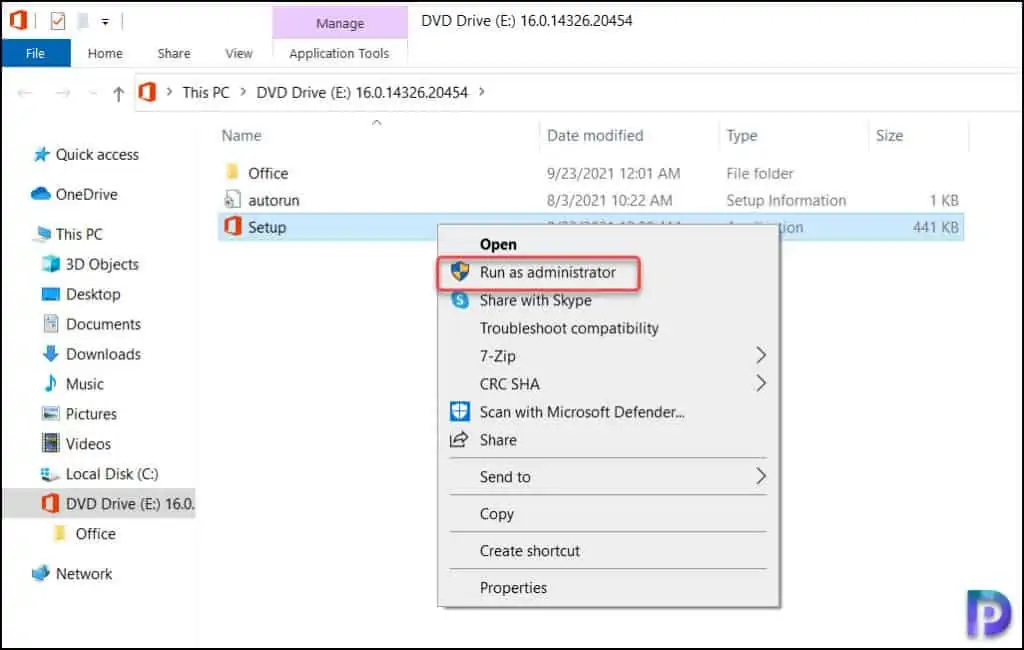
Task: Go up one folder level arrow
Action: tap(118, 93)
